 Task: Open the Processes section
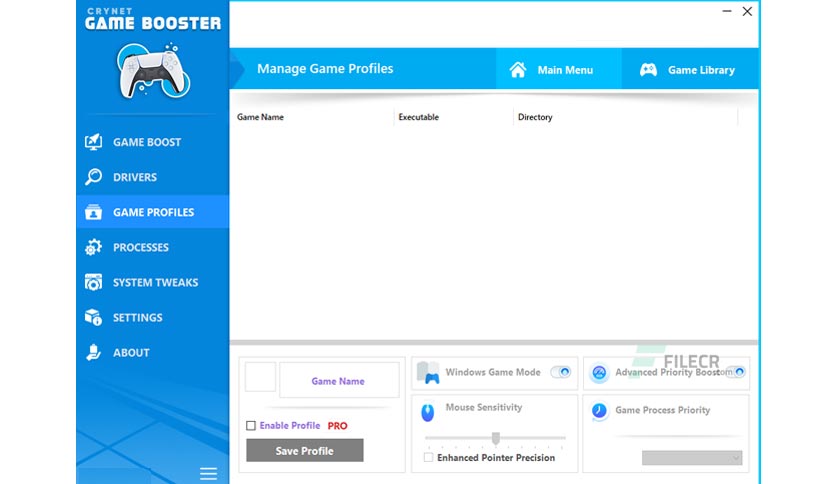point(153,247)
